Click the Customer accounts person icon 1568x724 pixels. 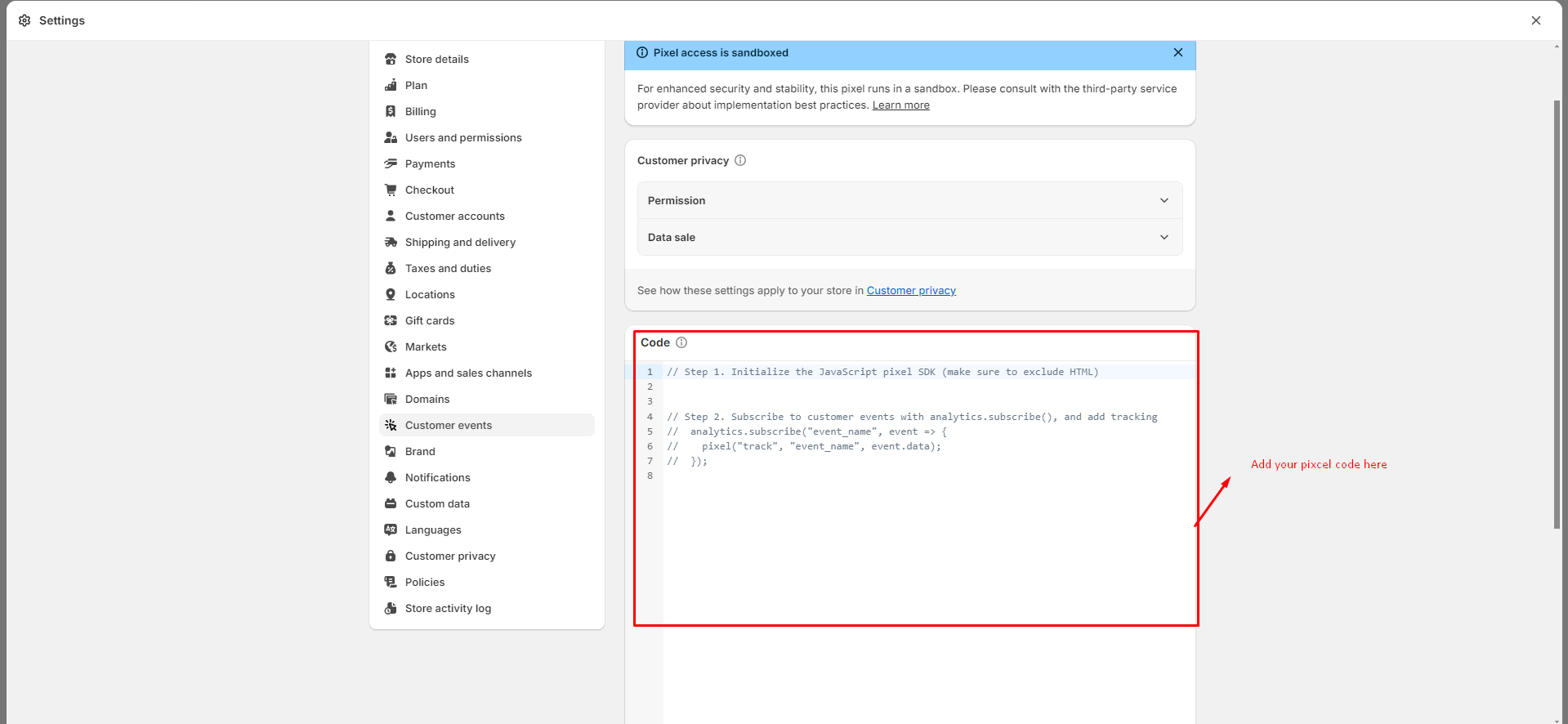point(391,216)
